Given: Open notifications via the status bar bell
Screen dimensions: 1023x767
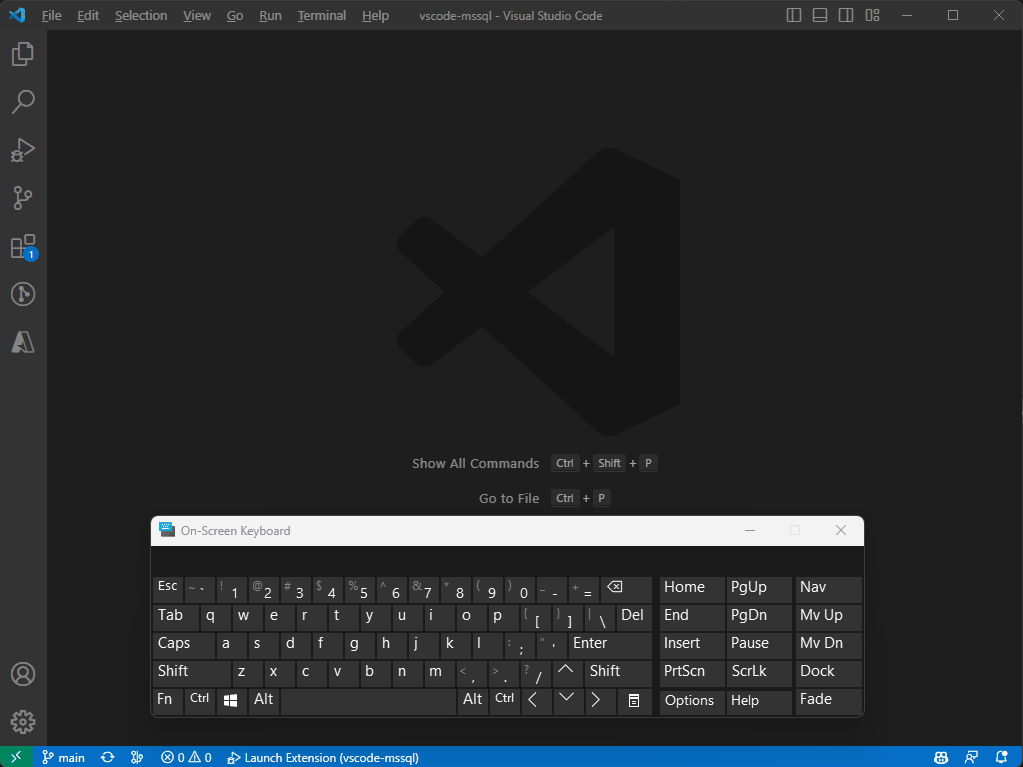Looking at the screenshot, I should coord(1002,757).
